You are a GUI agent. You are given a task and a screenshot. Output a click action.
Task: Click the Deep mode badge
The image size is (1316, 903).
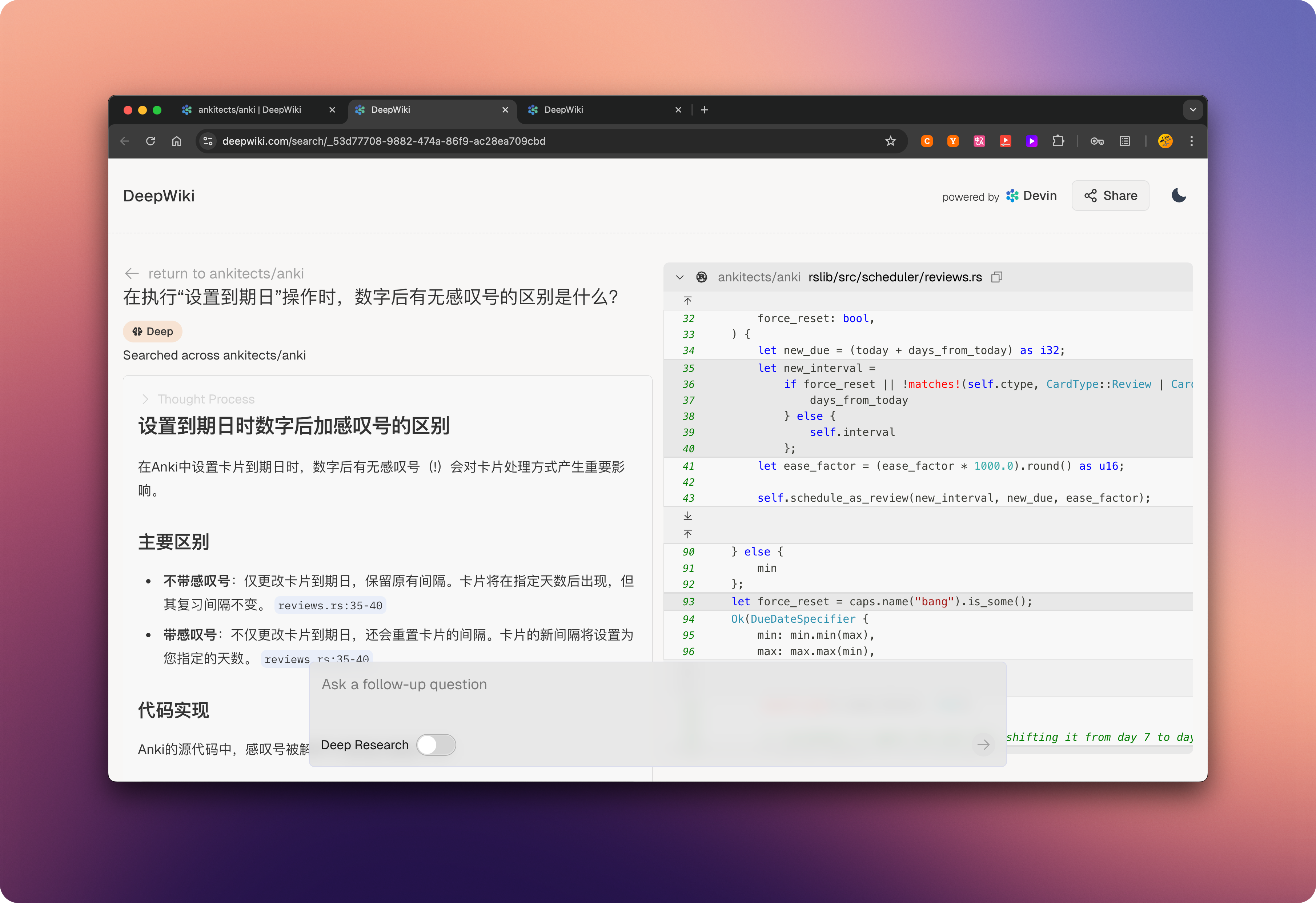[152, 331]
